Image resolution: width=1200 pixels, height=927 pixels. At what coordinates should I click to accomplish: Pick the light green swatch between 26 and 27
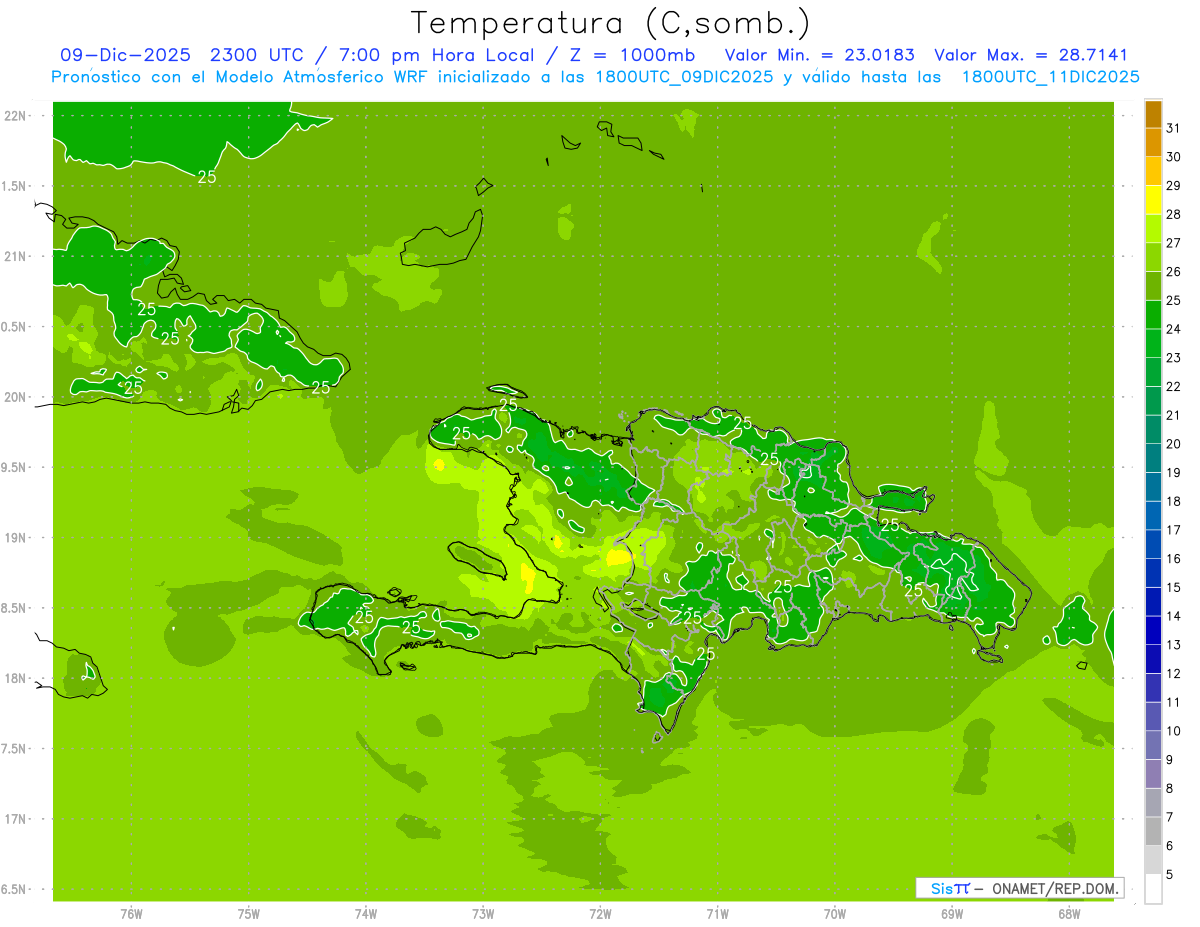[x=1153, y=257]
